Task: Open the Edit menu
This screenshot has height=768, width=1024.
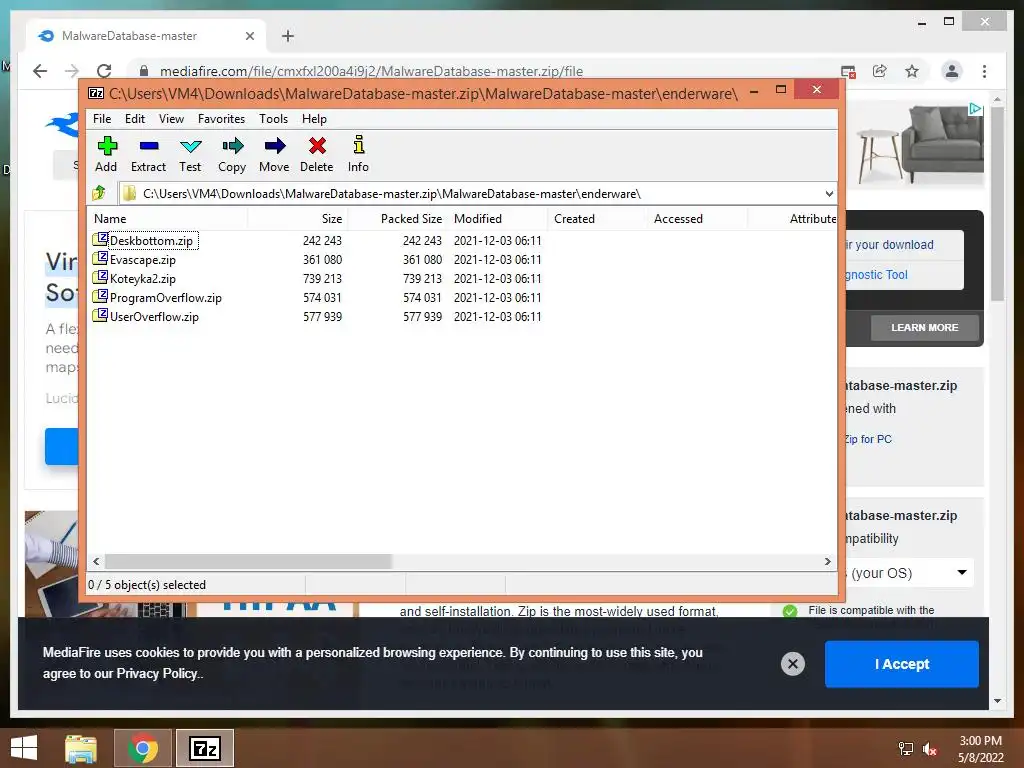Action: click(x=135, y=119)
